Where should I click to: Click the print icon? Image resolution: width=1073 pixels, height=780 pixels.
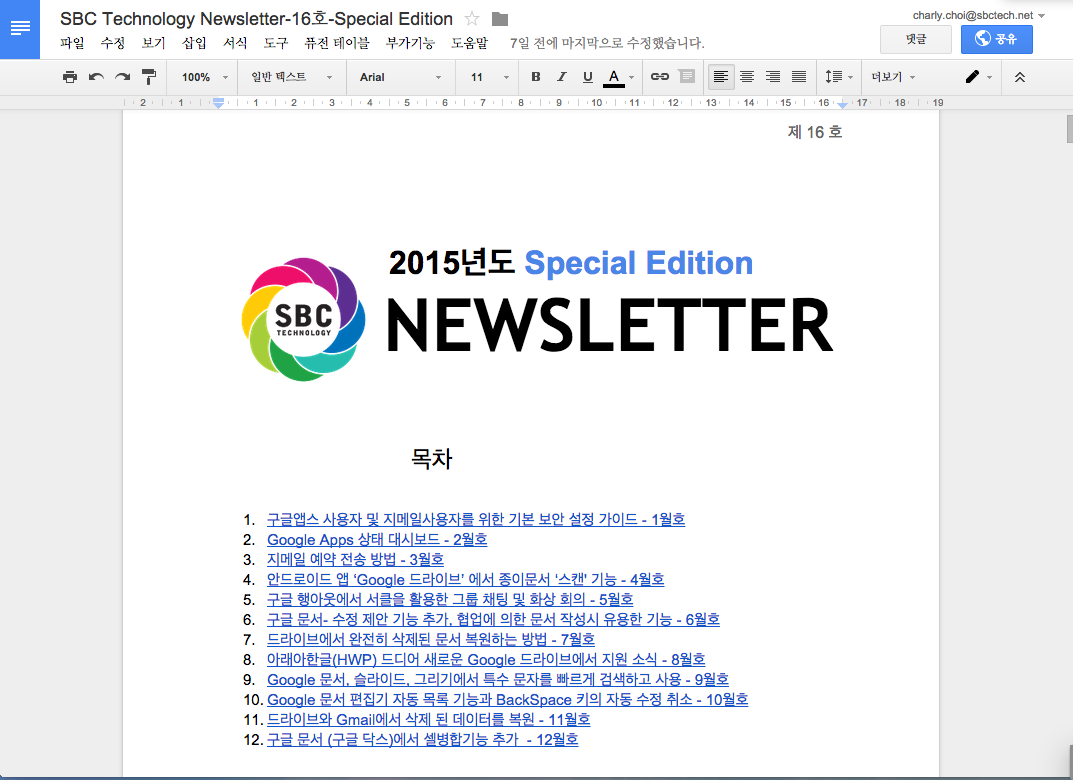pos(70,77)
